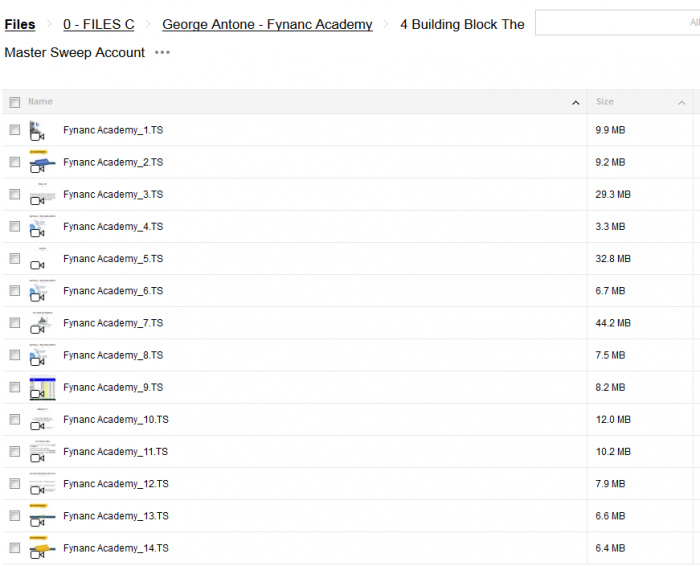Tick the checkbox for Fynanc Academy_3.TS
The height and width of the screenshot is (566, 700).
tap(15, 194)
